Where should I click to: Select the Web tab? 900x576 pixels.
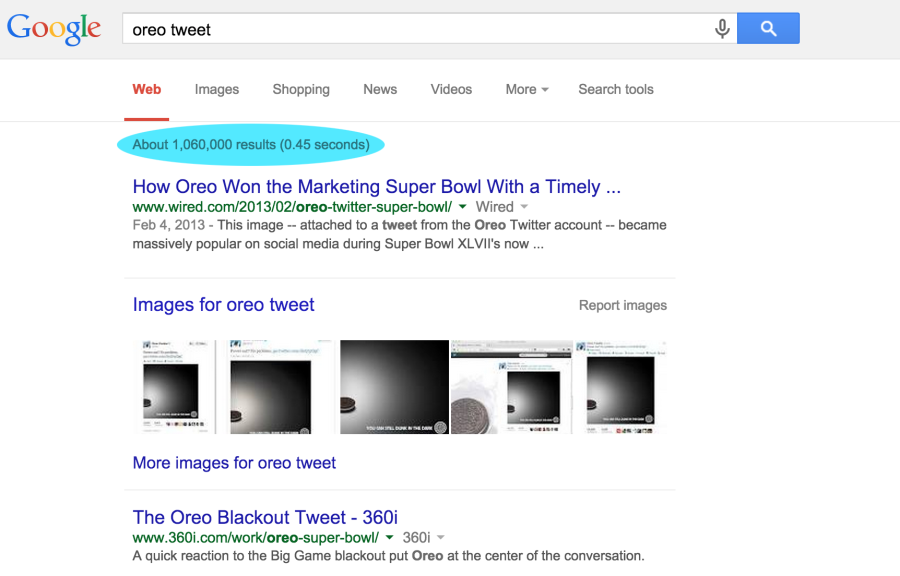[147, 89]
